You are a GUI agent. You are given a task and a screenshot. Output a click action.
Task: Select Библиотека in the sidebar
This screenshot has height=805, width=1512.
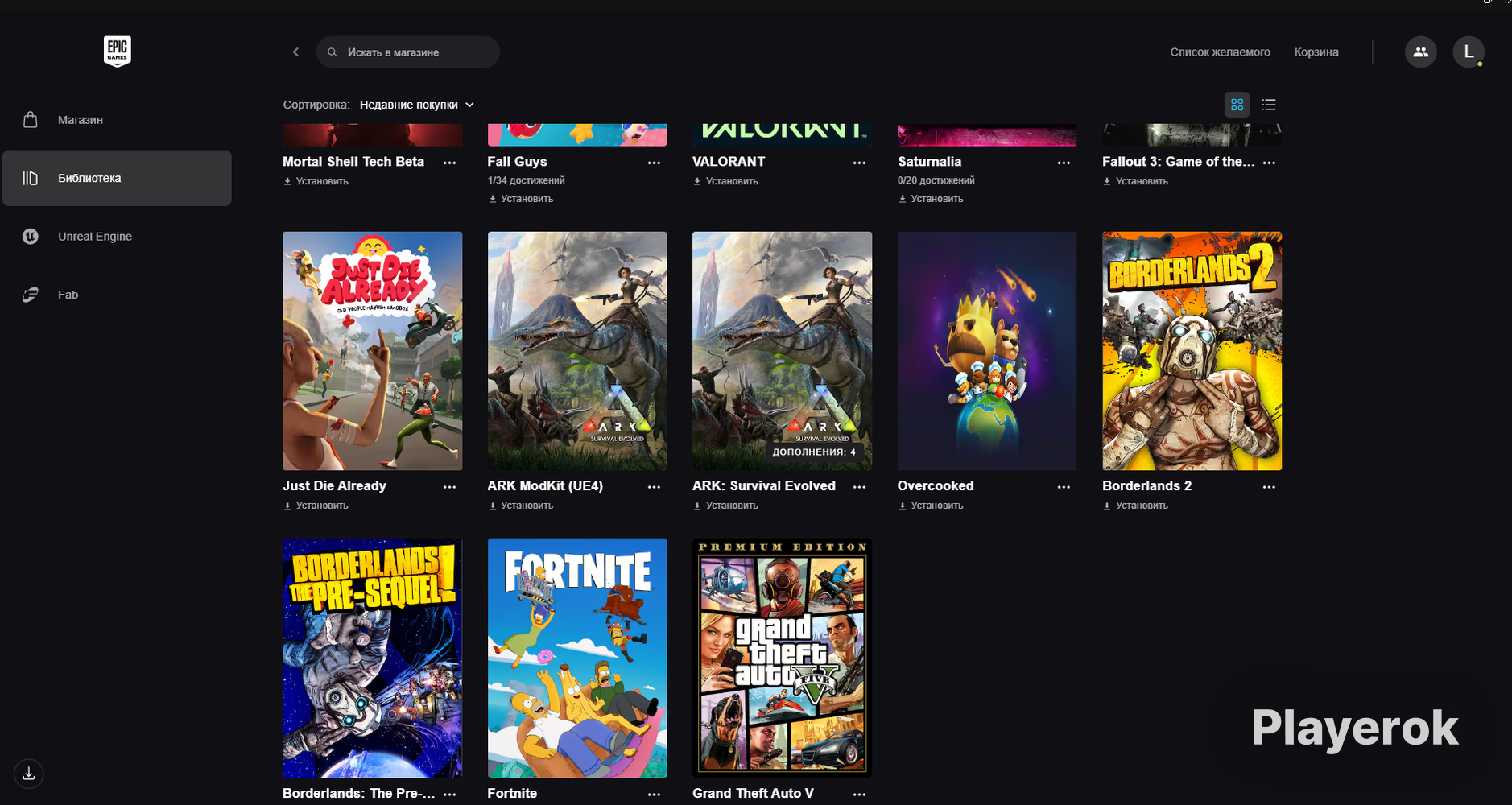117,178
